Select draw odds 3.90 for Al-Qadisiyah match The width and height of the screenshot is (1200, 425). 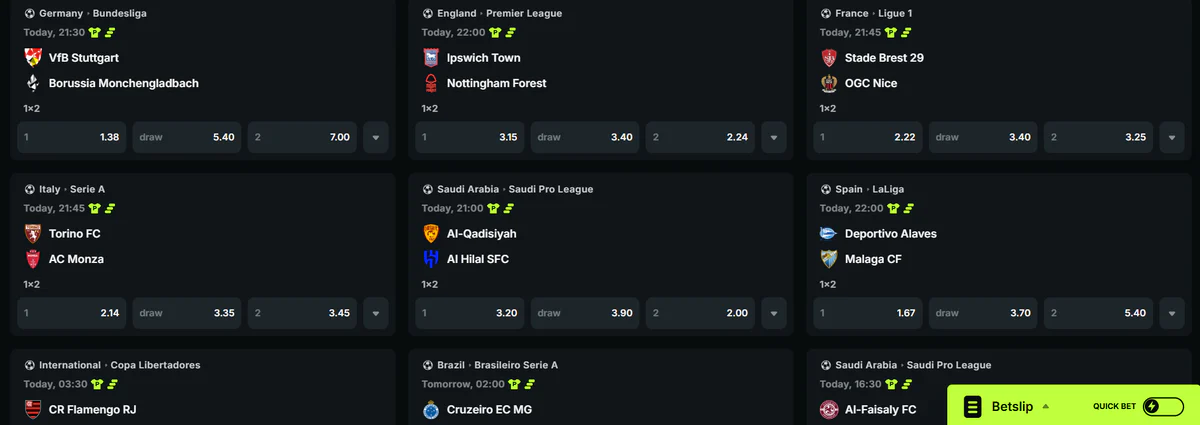[586, 313]
